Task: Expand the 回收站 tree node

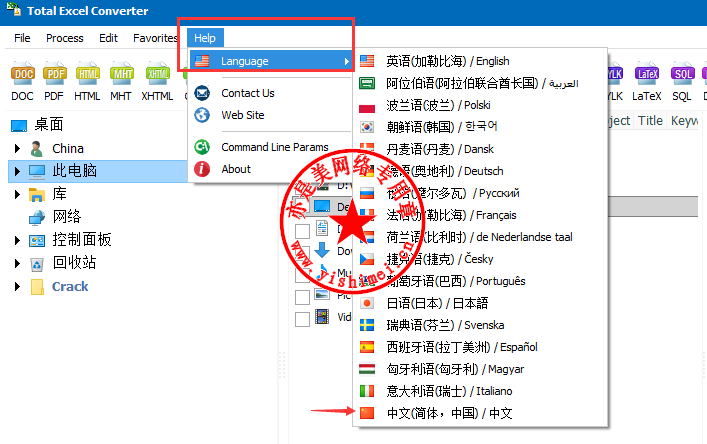Action: (18, 263)
